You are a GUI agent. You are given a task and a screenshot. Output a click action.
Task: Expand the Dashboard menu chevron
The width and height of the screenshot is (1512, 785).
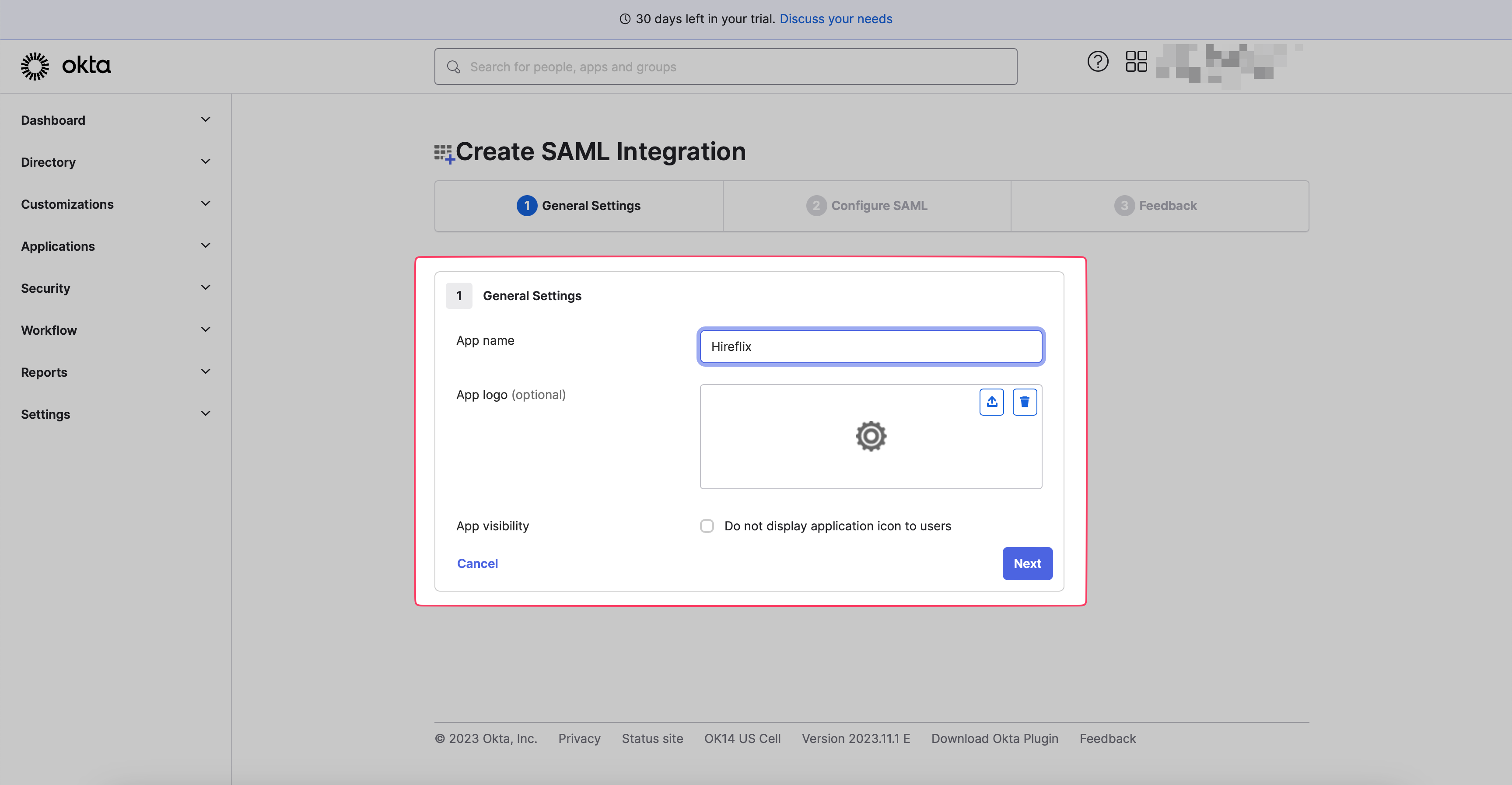click(x=206, y=120)
